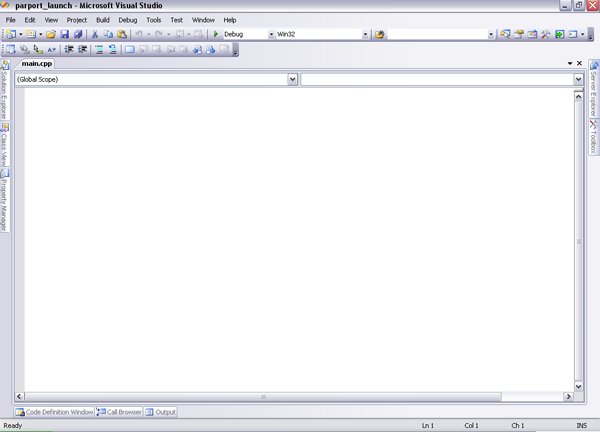The height and width of the screenshot is (432, 600).
Task: Open the Help menu
Action: click(x=230, y=20)
